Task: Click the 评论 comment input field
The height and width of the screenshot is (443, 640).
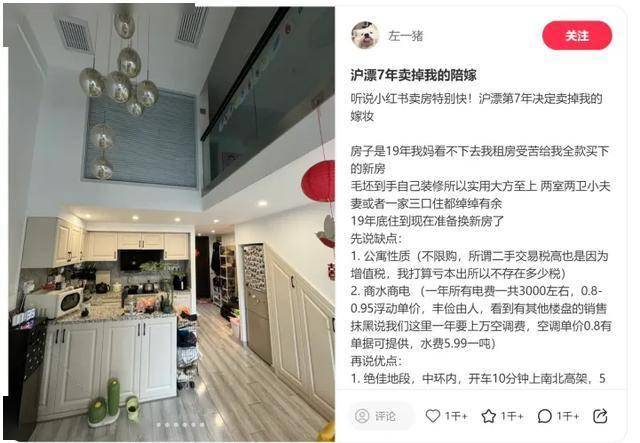Action: click(381, 416)
